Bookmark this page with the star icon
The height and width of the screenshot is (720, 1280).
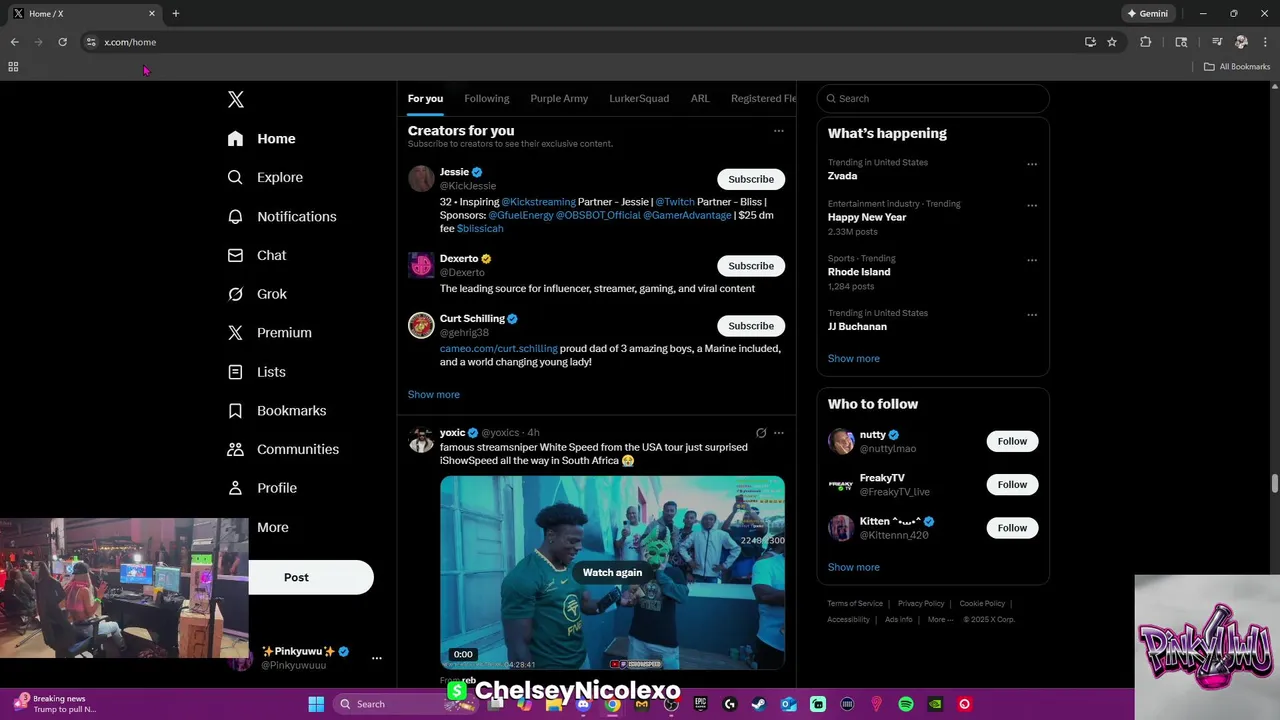pos(1112,42)
